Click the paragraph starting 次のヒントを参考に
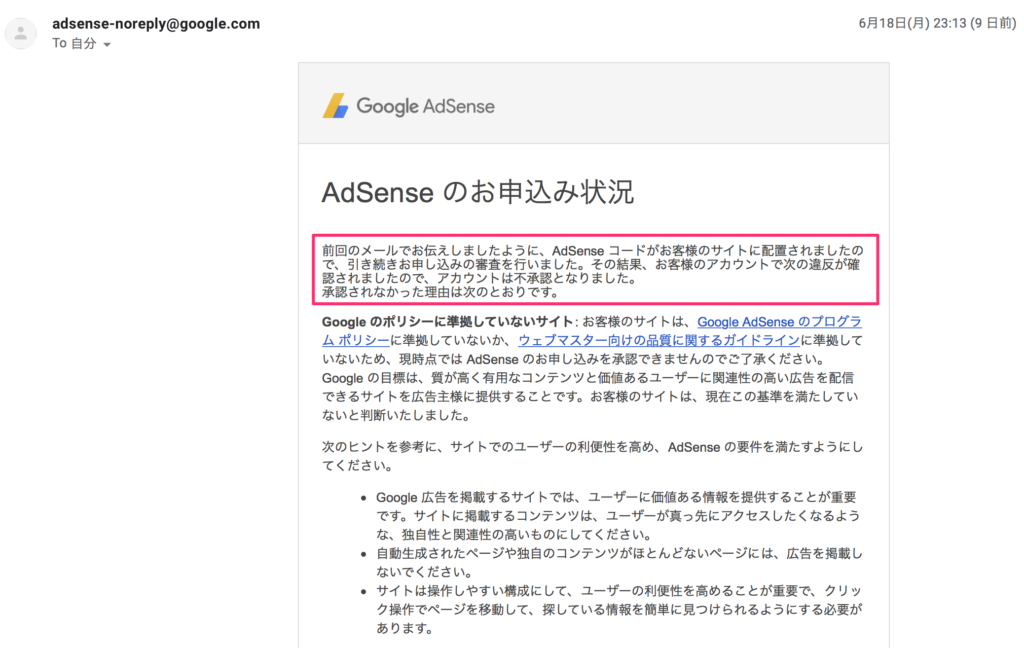 [592, 456]
